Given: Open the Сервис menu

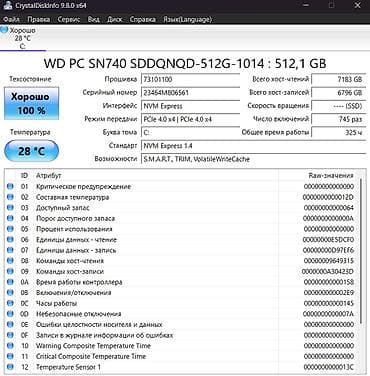Looking at the screenshot, I should (69, 19).
